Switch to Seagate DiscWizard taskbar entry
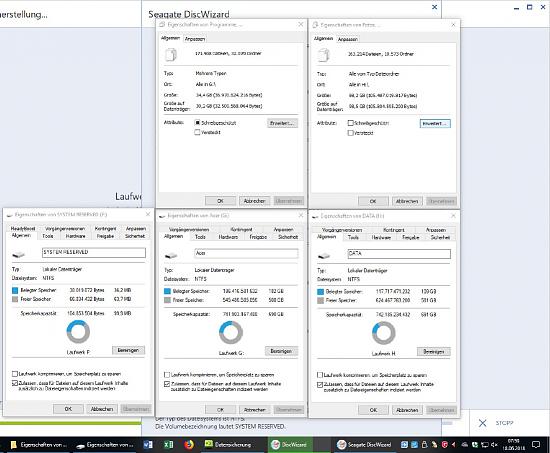Viewport: 550px width, 453px height. (364, 445)
